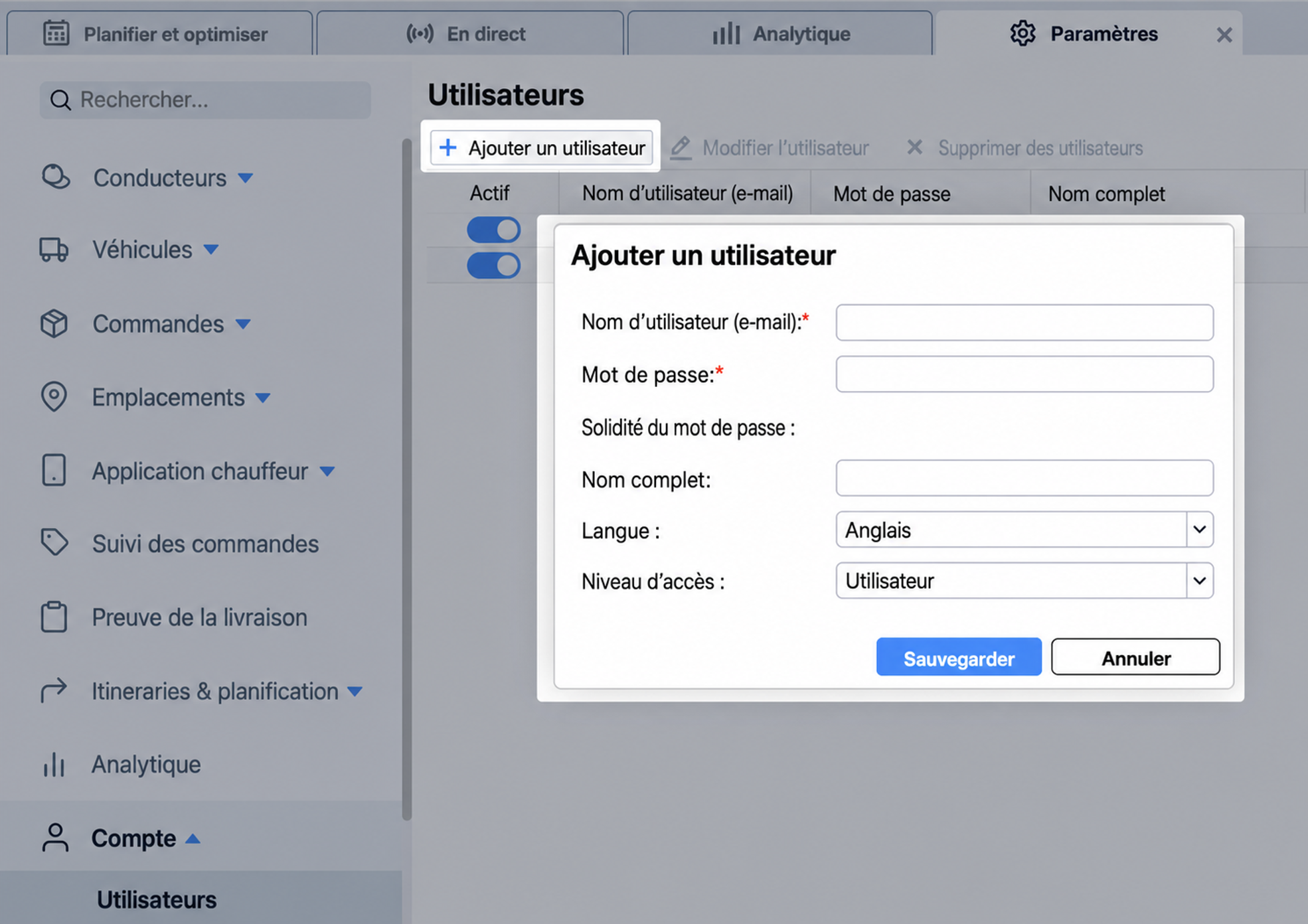Expand the Conducteurs sidebar section
The width and height of the screenshot is (1308, 924).
tap(246, 178)
